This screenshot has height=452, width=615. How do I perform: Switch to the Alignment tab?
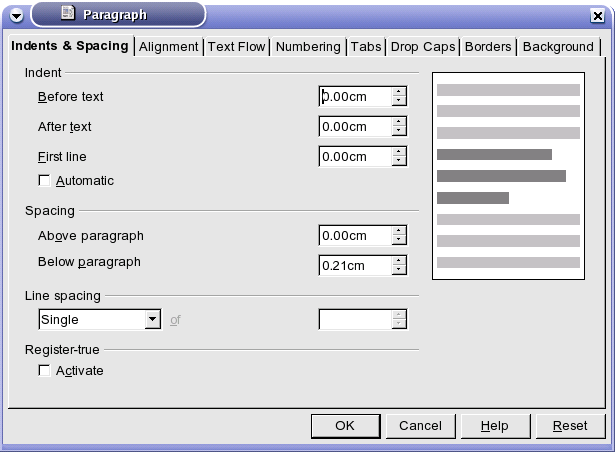click(169, 47)
